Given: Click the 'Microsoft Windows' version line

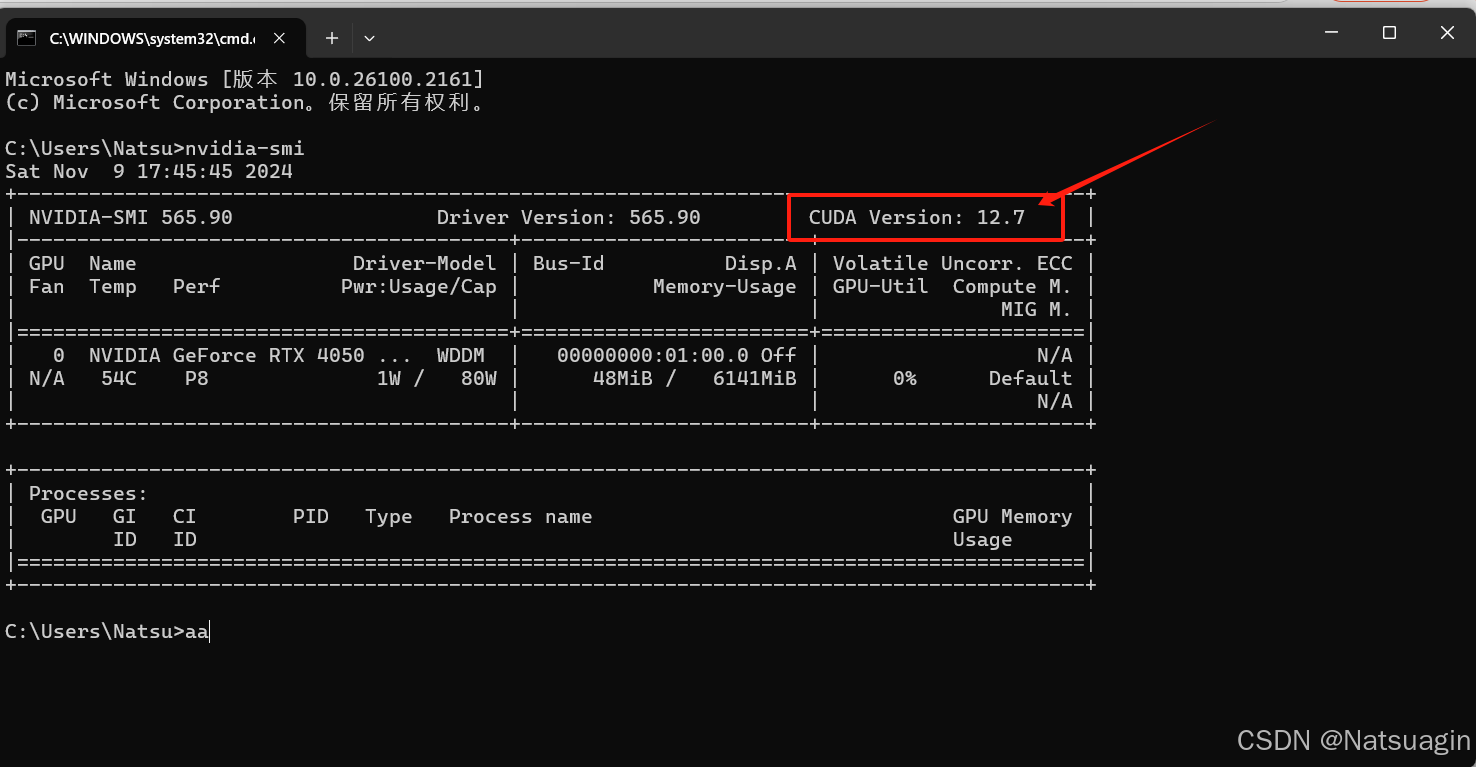Looking at the screenshot, I should (245, 79).
